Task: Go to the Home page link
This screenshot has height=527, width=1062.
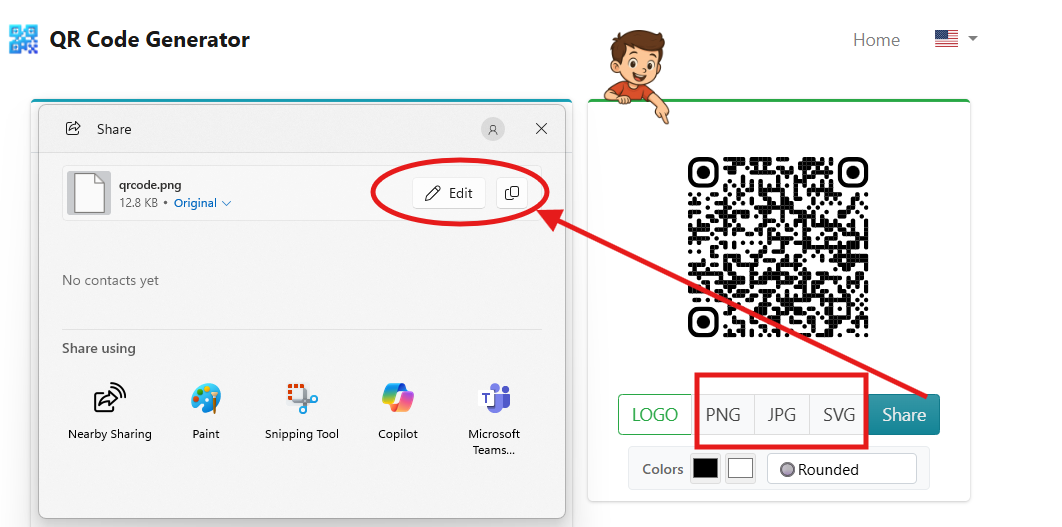Action: tap(876, 40)
